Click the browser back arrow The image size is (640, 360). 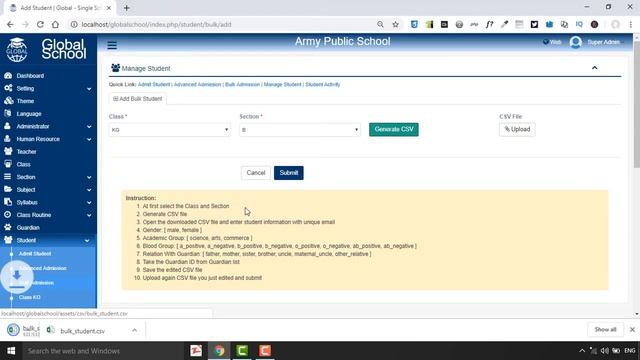click(x=10, y=24)
